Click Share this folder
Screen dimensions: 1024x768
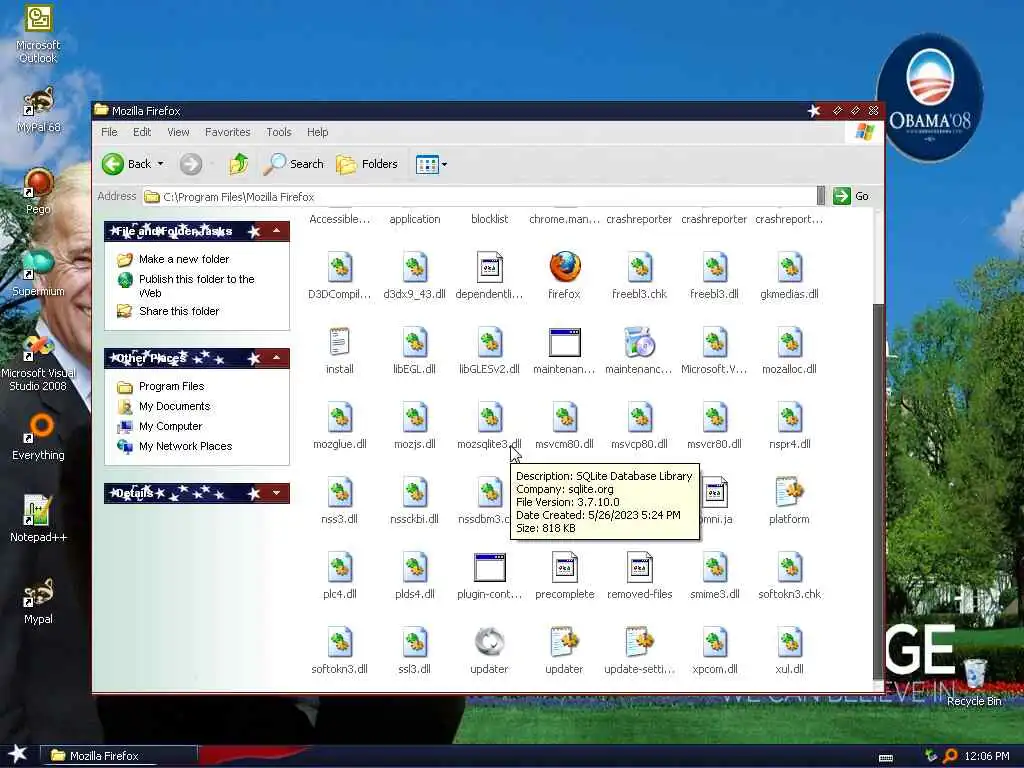click(179, 312)
